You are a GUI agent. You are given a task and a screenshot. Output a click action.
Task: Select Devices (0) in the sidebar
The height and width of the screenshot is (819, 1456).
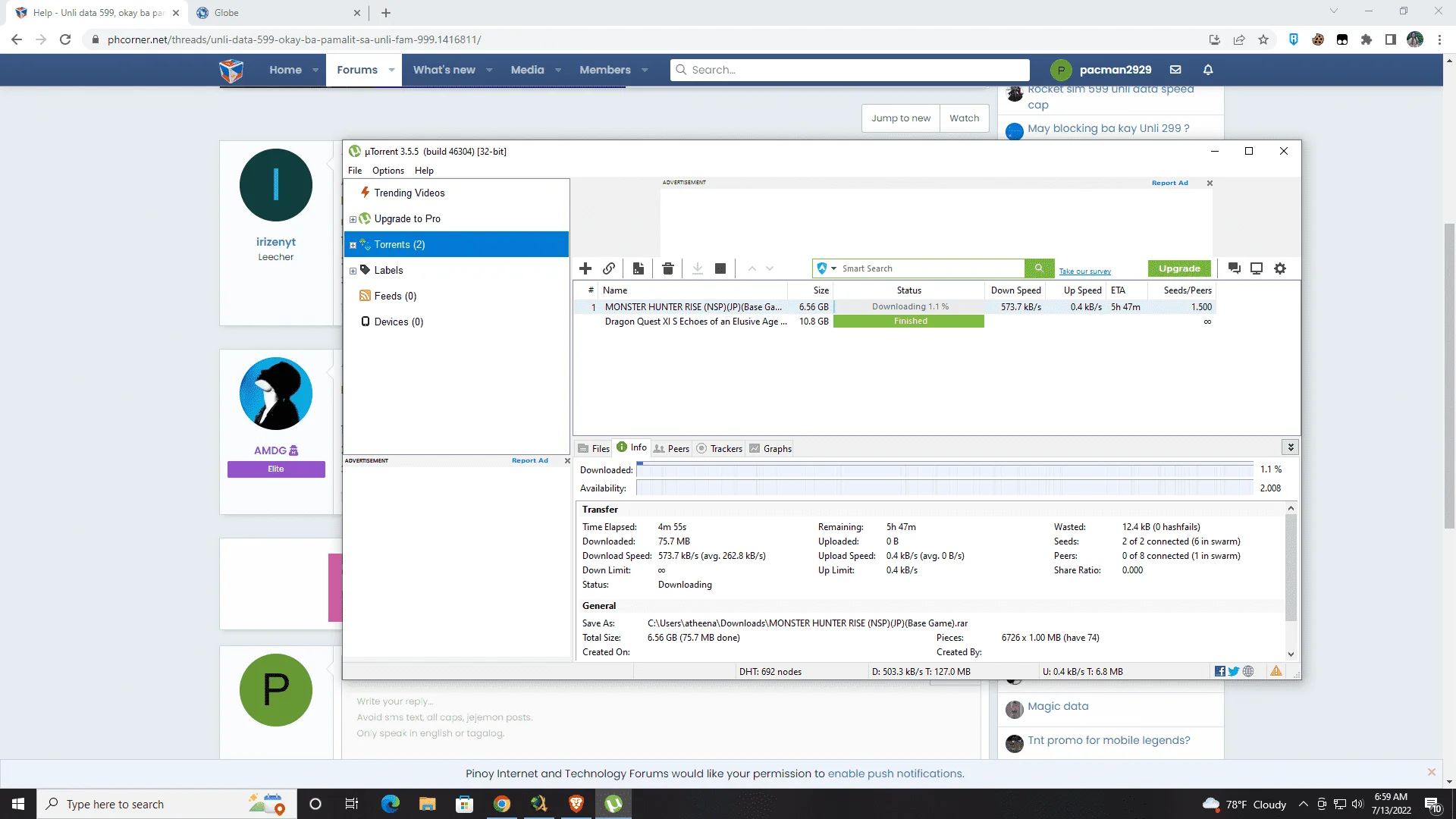pyautogui.click(x=456, y=322)
